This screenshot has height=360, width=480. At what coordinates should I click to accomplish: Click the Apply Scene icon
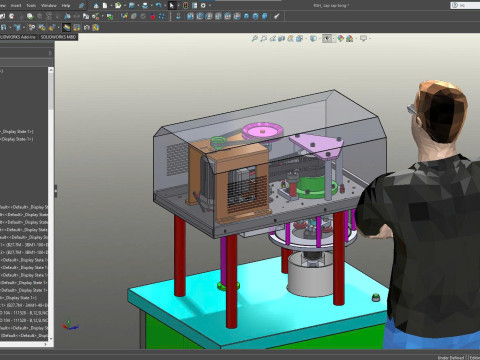pyautogui.click(x=349, y=38)
